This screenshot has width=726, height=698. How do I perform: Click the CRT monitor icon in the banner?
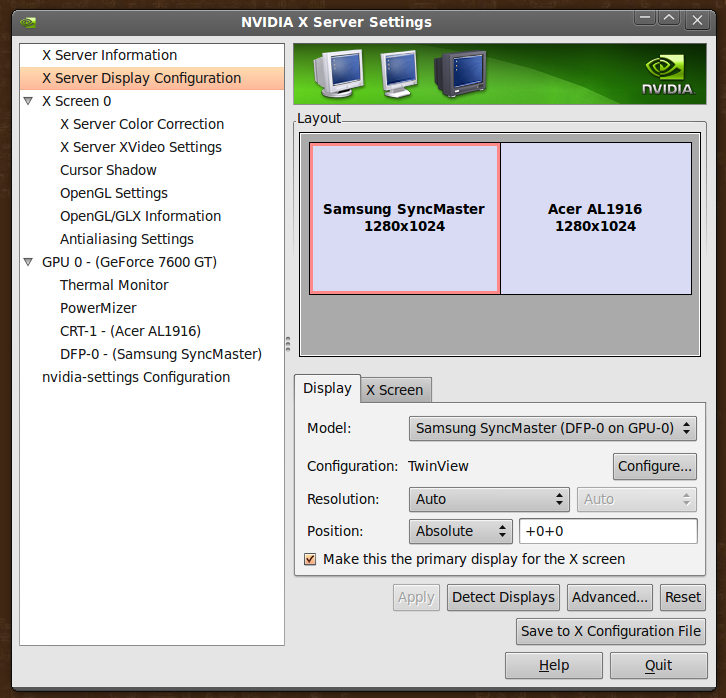coord(338,73)
